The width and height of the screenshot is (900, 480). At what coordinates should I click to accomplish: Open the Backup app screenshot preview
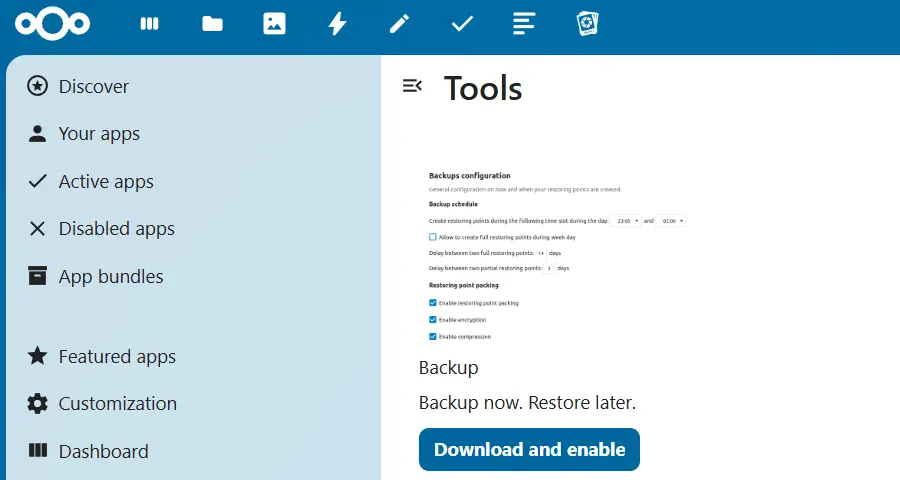[557, 255]
